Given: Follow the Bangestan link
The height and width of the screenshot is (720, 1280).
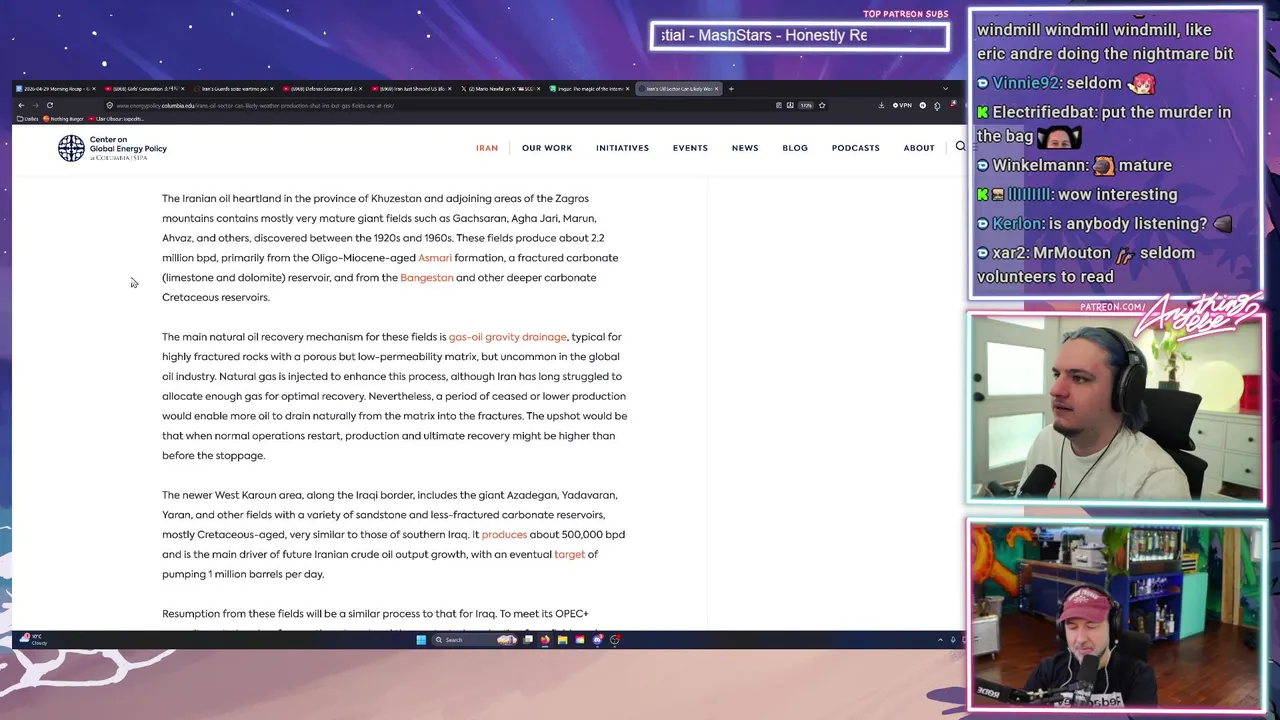Looking at the screenshot, I should [427, 278].
